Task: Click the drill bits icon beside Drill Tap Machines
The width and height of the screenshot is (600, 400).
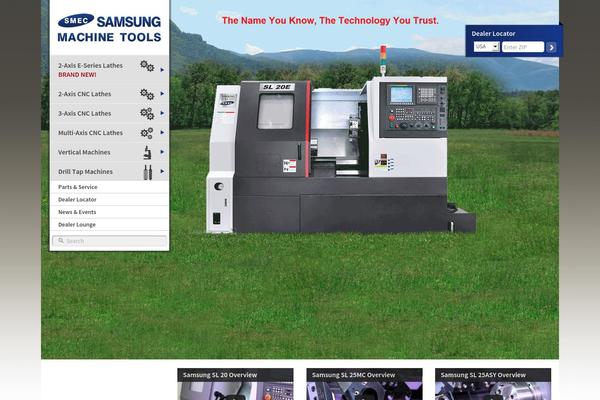Action: pos(148,172)
